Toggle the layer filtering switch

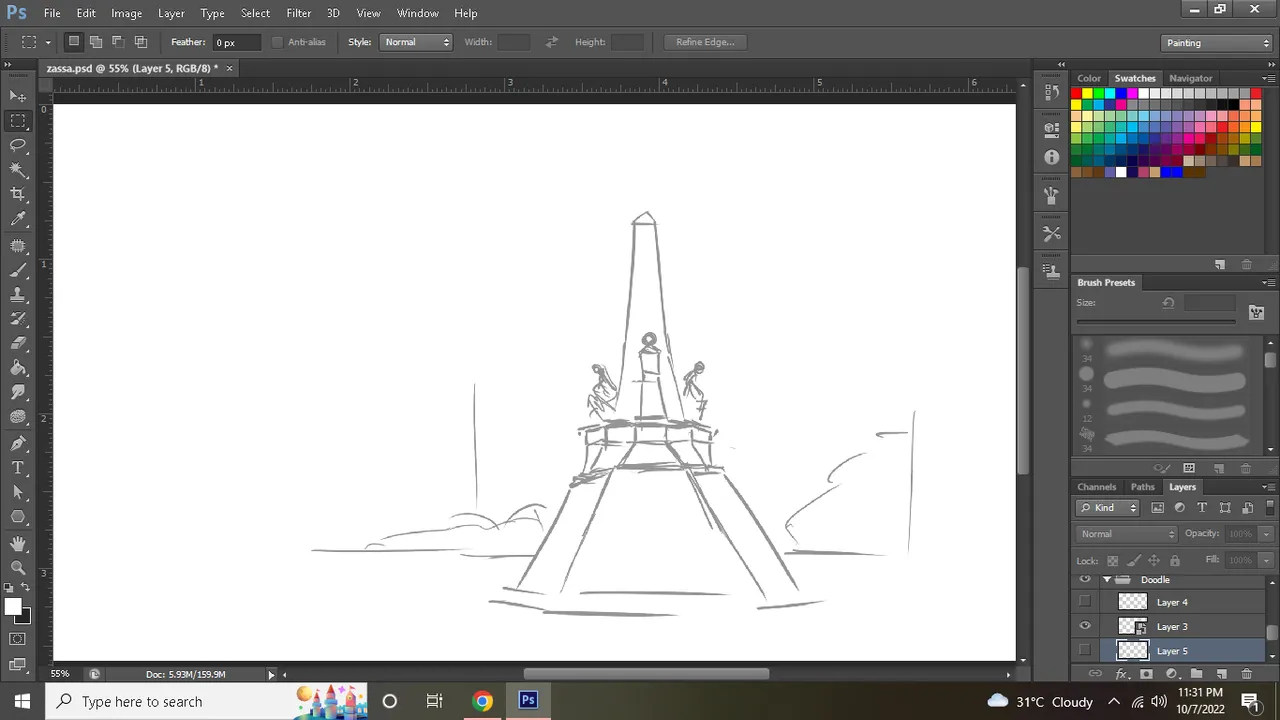point(1269,508)
